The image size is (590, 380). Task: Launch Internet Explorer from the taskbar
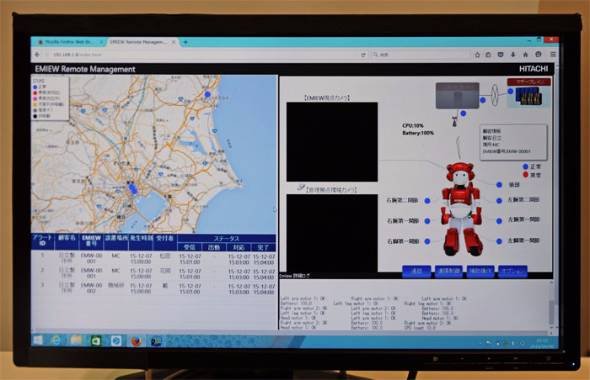pyautogui.click(x=56, y=340)
